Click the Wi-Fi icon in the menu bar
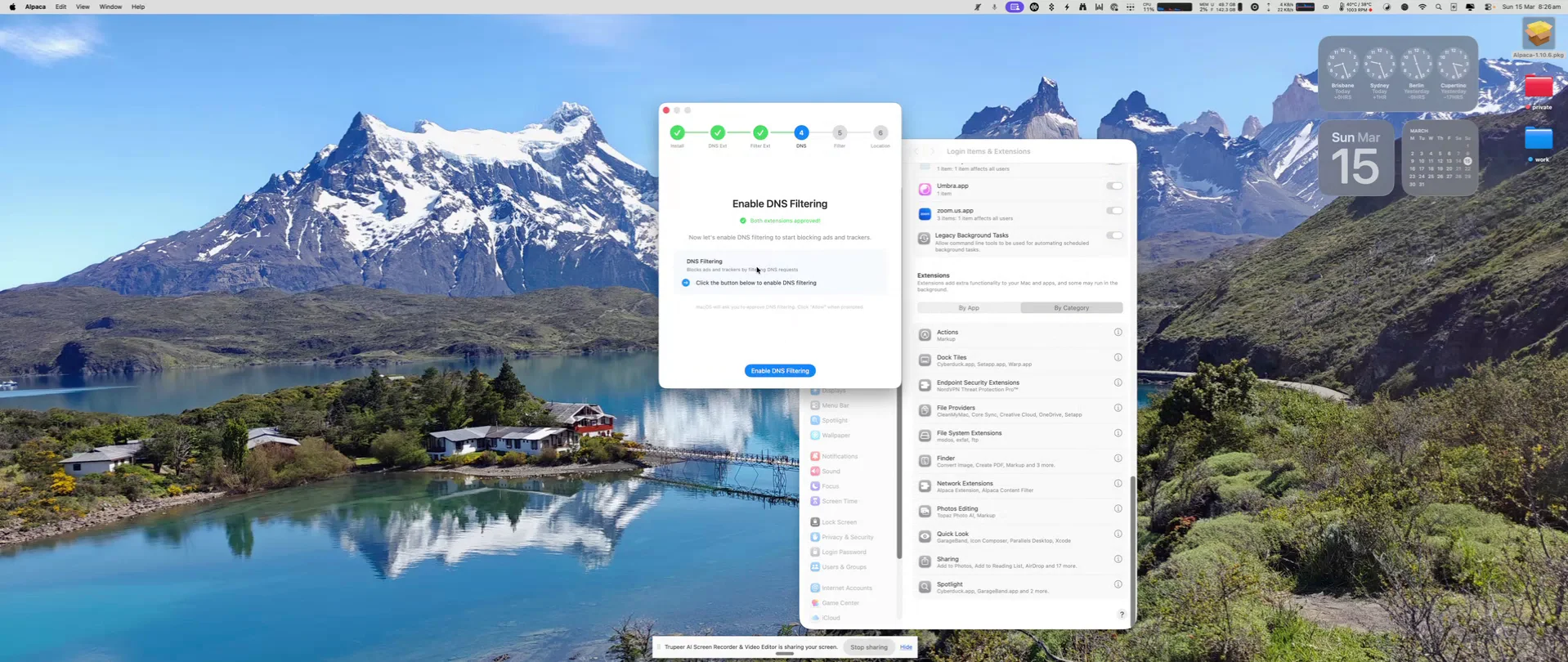This screenshot has width=1568, height=662. tap(1422, 7)
